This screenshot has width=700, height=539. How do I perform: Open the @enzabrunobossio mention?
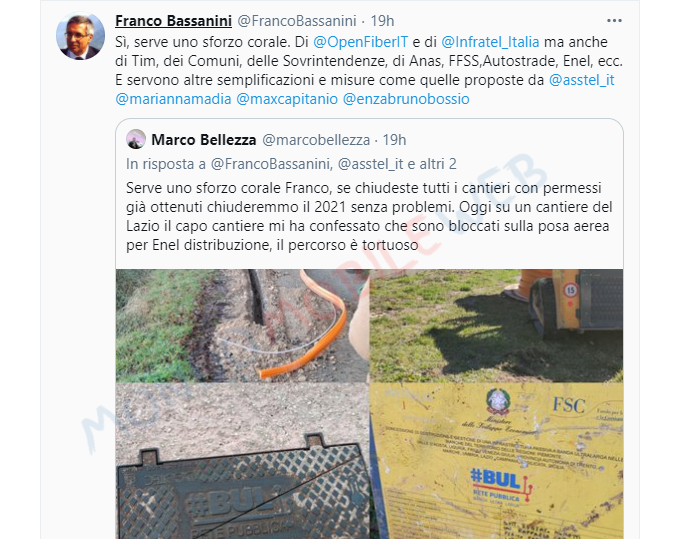click(x=406, y=99)
